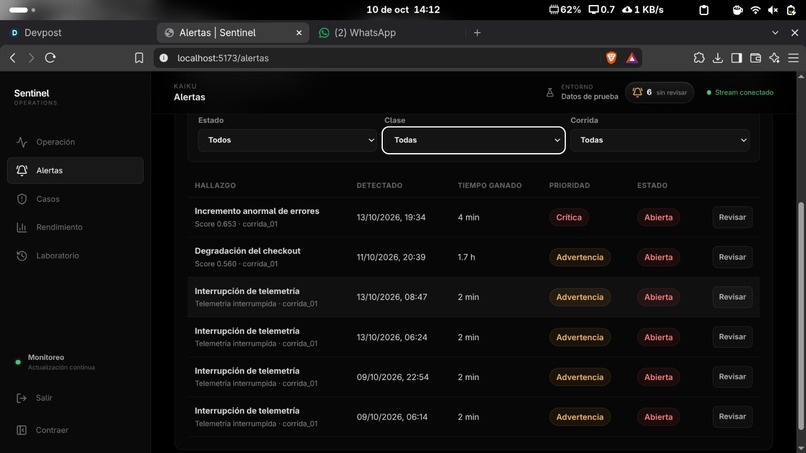Open the Brave Wallet icon

click(x=755, y=58)
